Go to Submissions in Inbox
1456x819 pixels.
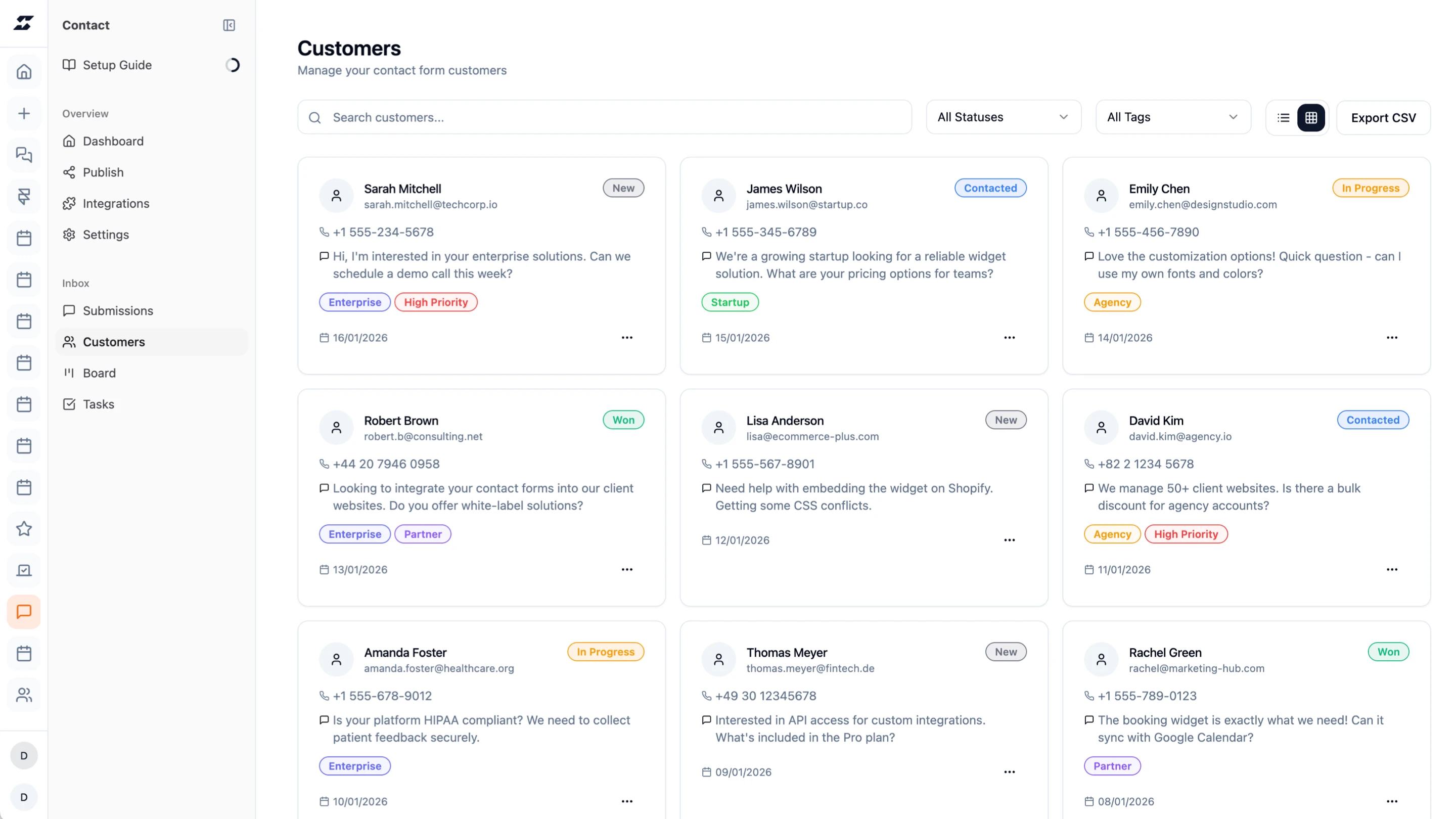point(118,311)
